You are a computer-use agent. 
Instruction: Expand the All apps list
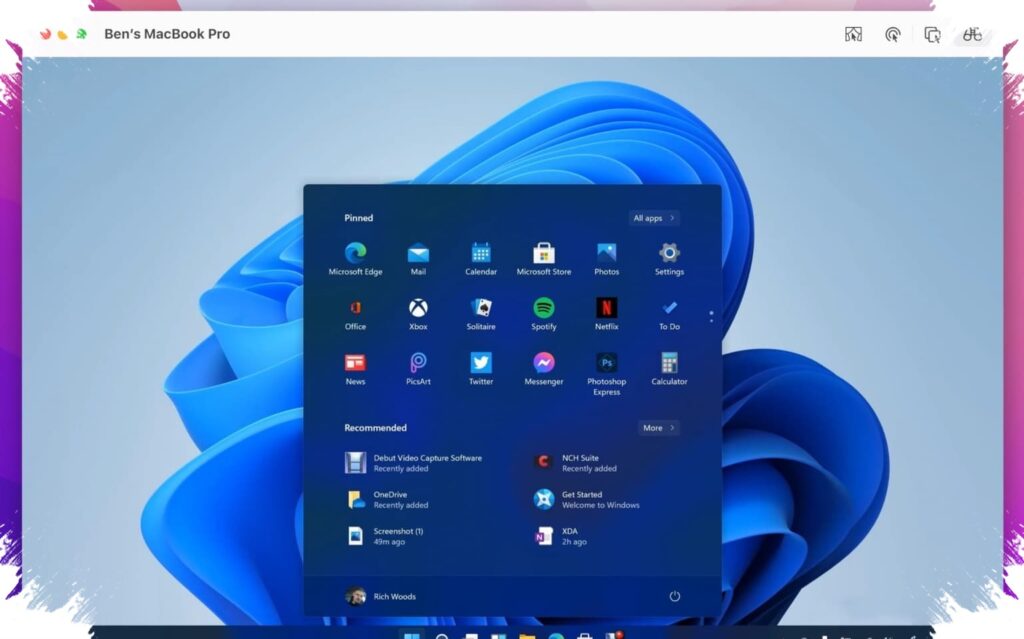tap(654, 218)
